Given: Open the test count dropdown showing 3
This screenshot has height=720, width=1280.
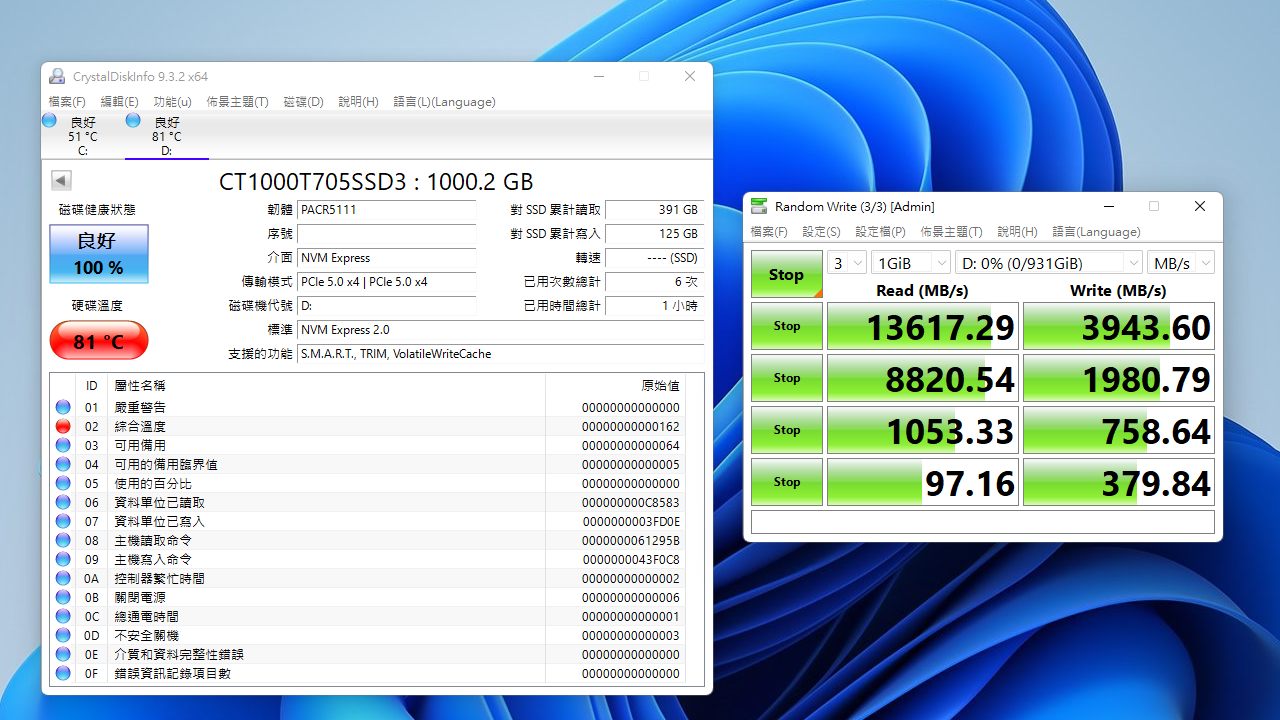Looking at the screenshot, I should coord(846,263).
